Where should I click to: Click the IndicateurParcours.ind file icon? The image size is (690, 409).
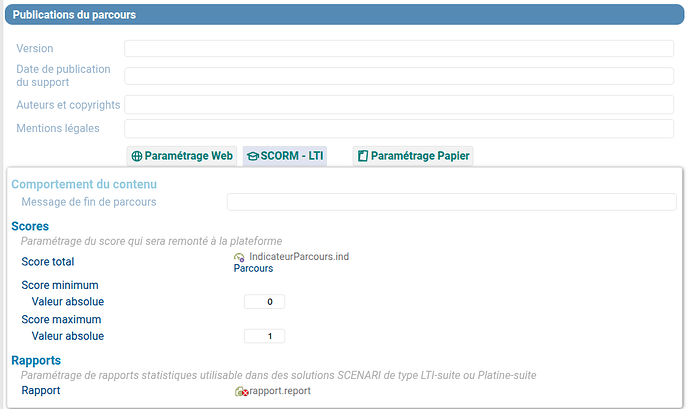coord(239,258)
